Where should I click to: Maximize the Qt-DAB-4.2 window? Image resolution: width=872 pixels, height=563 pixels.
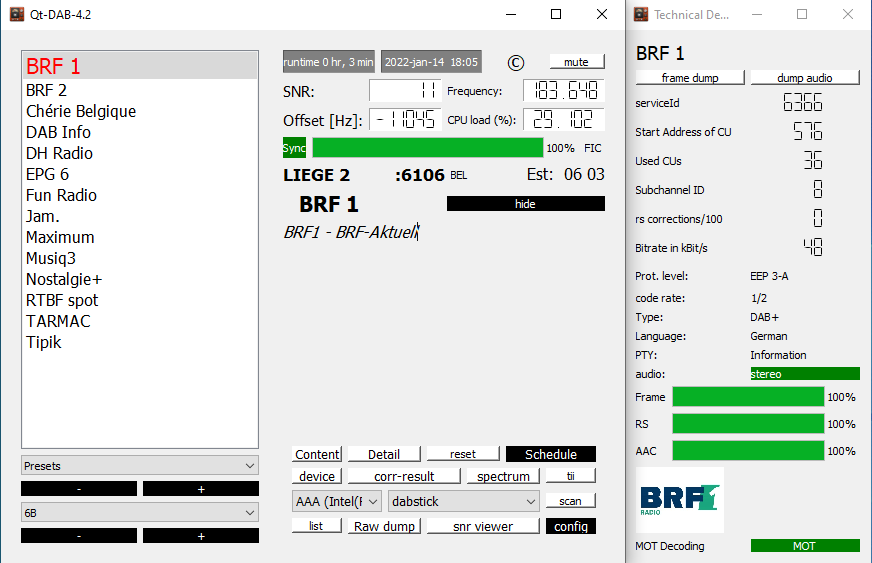[x=556, y=14]
